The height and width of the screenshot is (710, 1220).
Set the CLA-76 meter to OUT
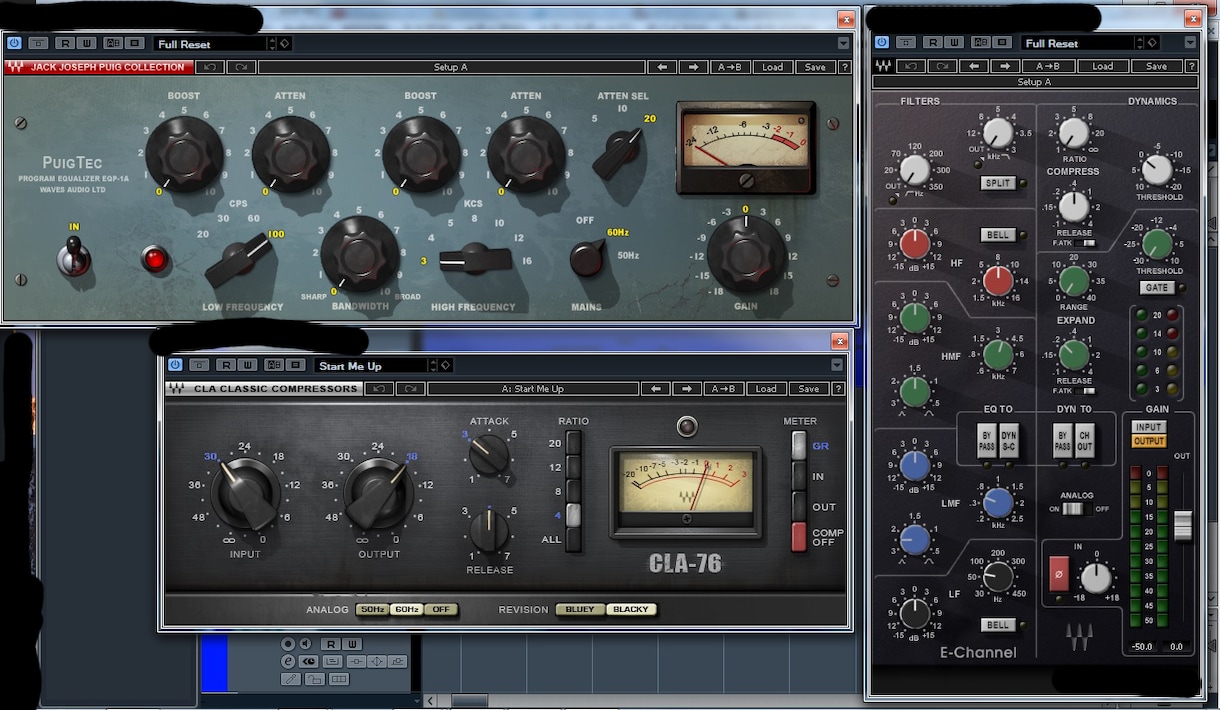tap(799, 507)
